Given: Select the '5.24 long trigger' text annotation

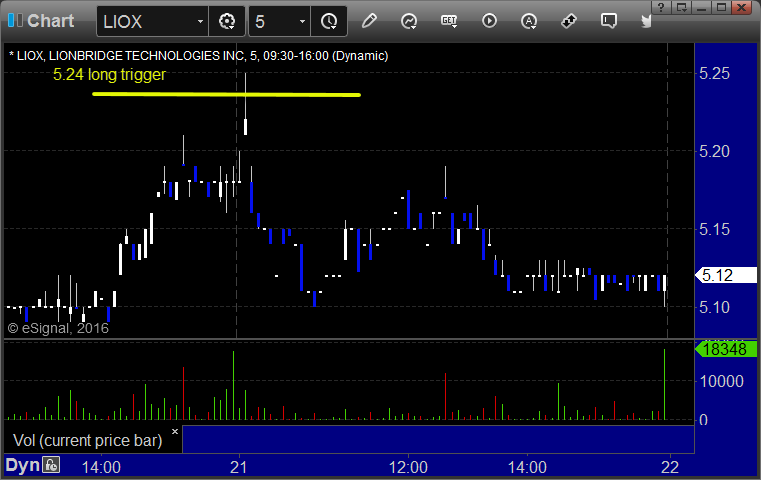Looking at the screenshot, I should (x=109, y=75).
